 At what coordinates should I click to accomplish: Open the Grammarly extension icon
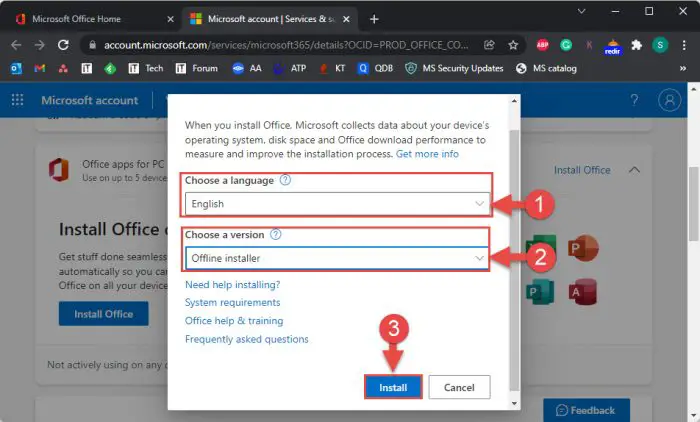(565, 45)
